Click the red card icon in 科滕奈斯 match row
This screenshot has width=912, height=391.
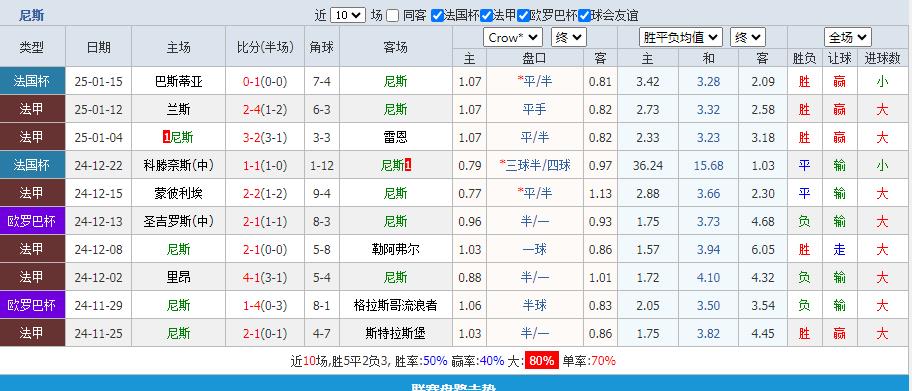[x=408, y=166]
